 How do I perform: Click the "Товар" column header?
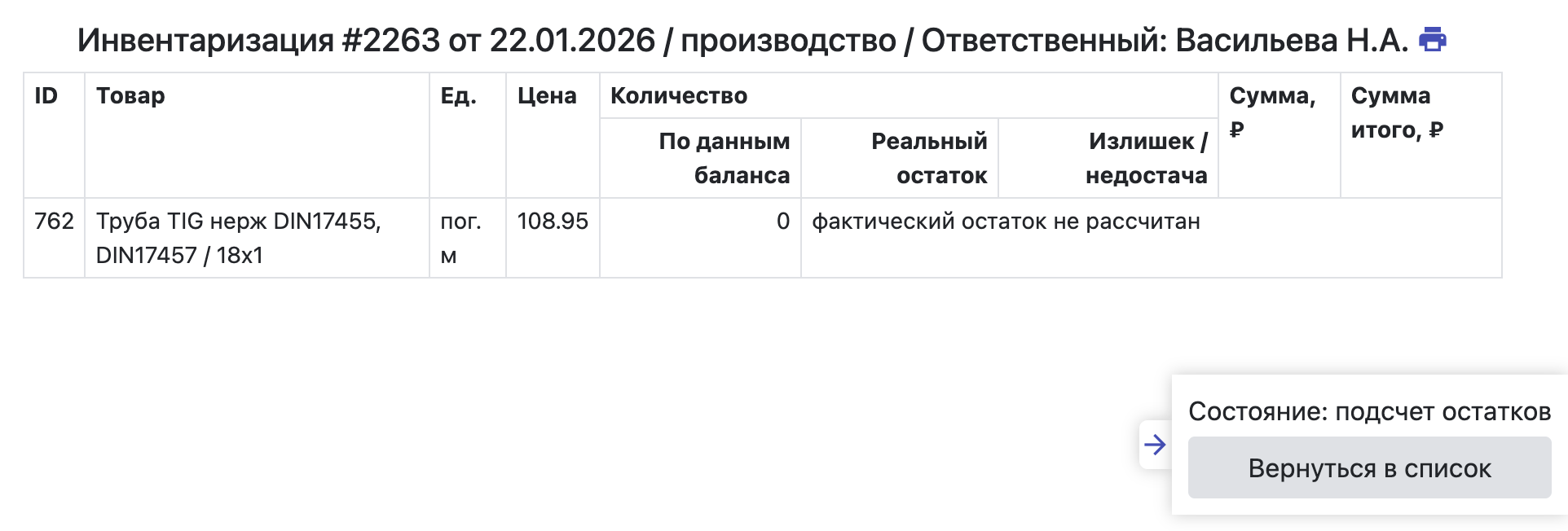click(x=130, y=96)
